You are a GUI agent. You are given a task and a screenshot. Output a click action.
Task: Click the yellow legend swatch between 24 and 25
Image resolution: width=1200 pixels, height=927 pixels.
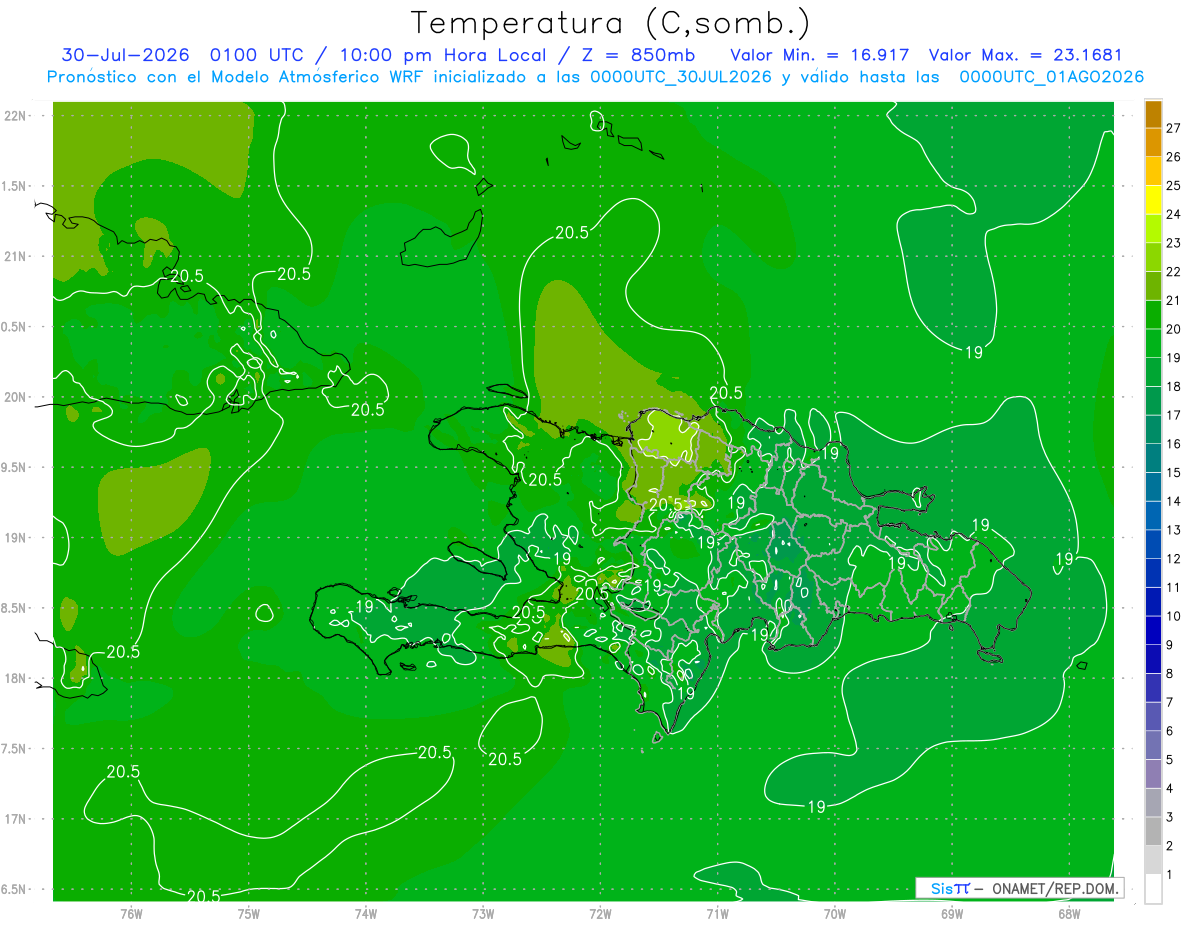click(1153, 200)
